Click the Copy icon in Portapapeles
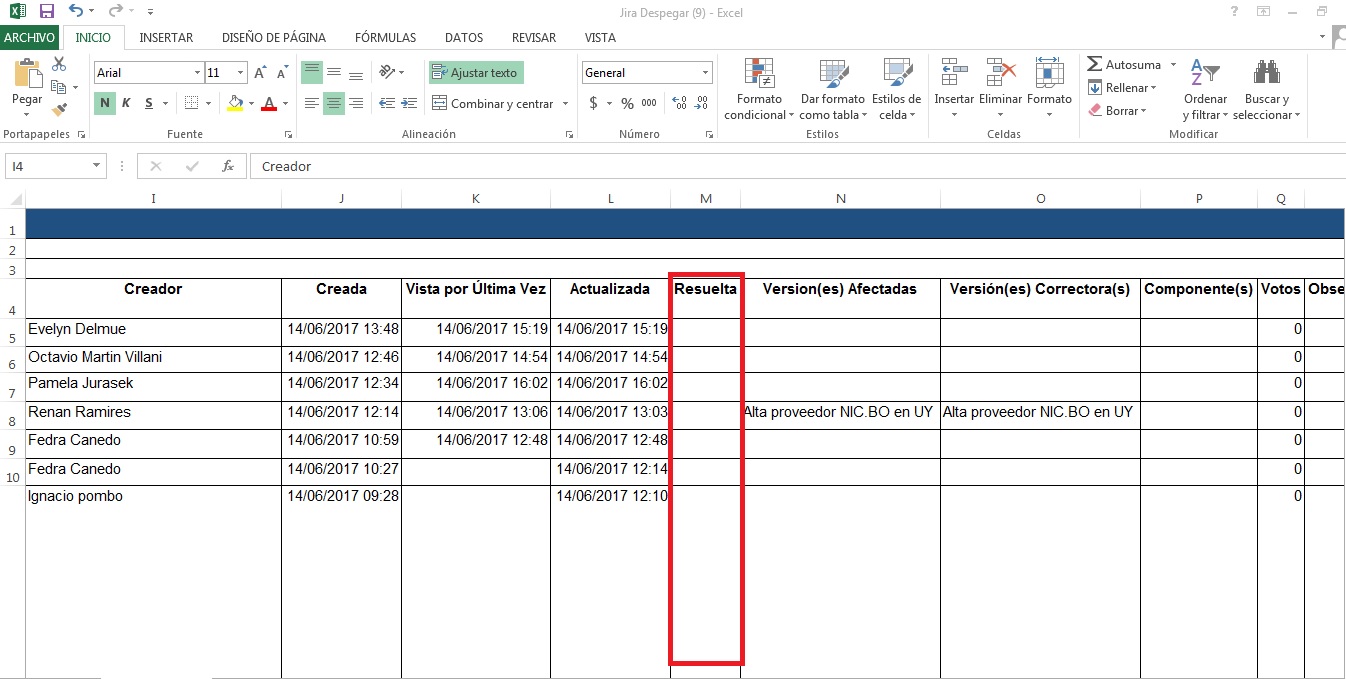The width and height of the screenshot is (1346, 679). pos(57,87)
